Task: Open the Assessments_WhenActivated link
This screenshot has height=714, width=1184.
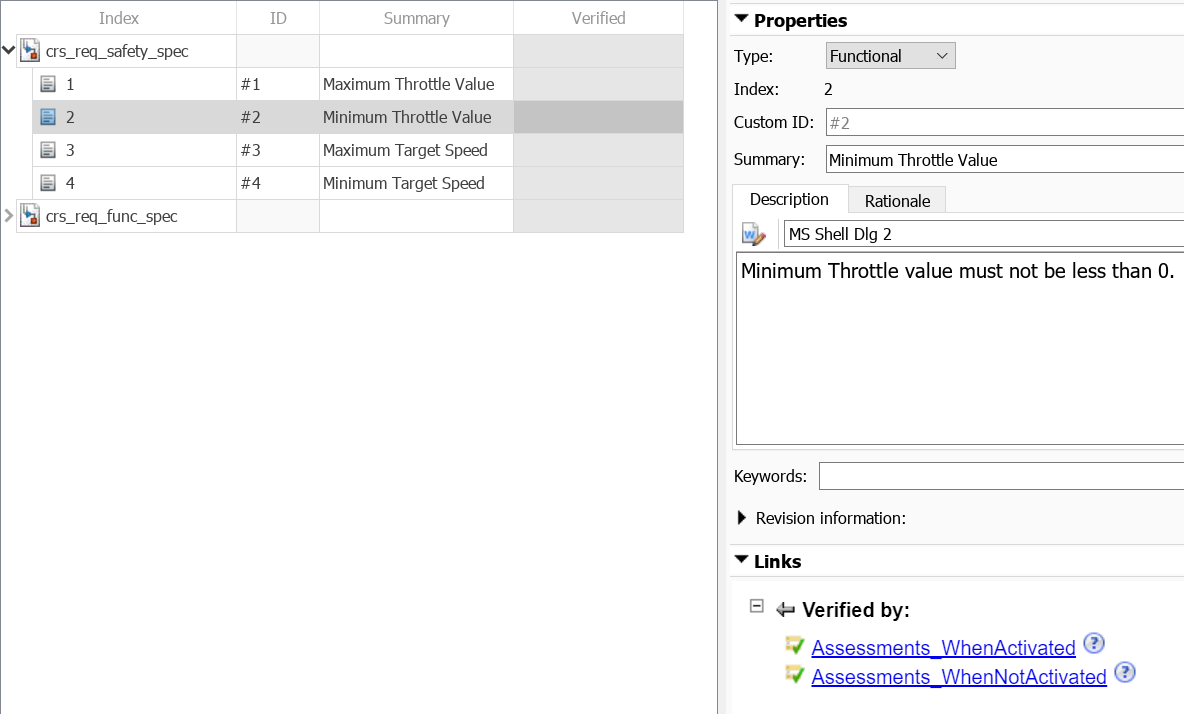Action: tap(943, 648)
